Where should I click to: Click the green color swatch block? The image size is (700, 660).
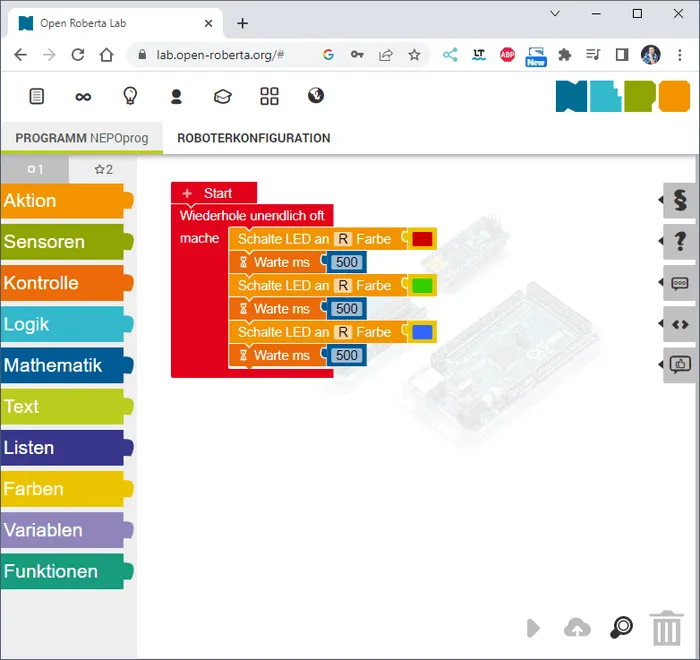[x=422, y=286]
